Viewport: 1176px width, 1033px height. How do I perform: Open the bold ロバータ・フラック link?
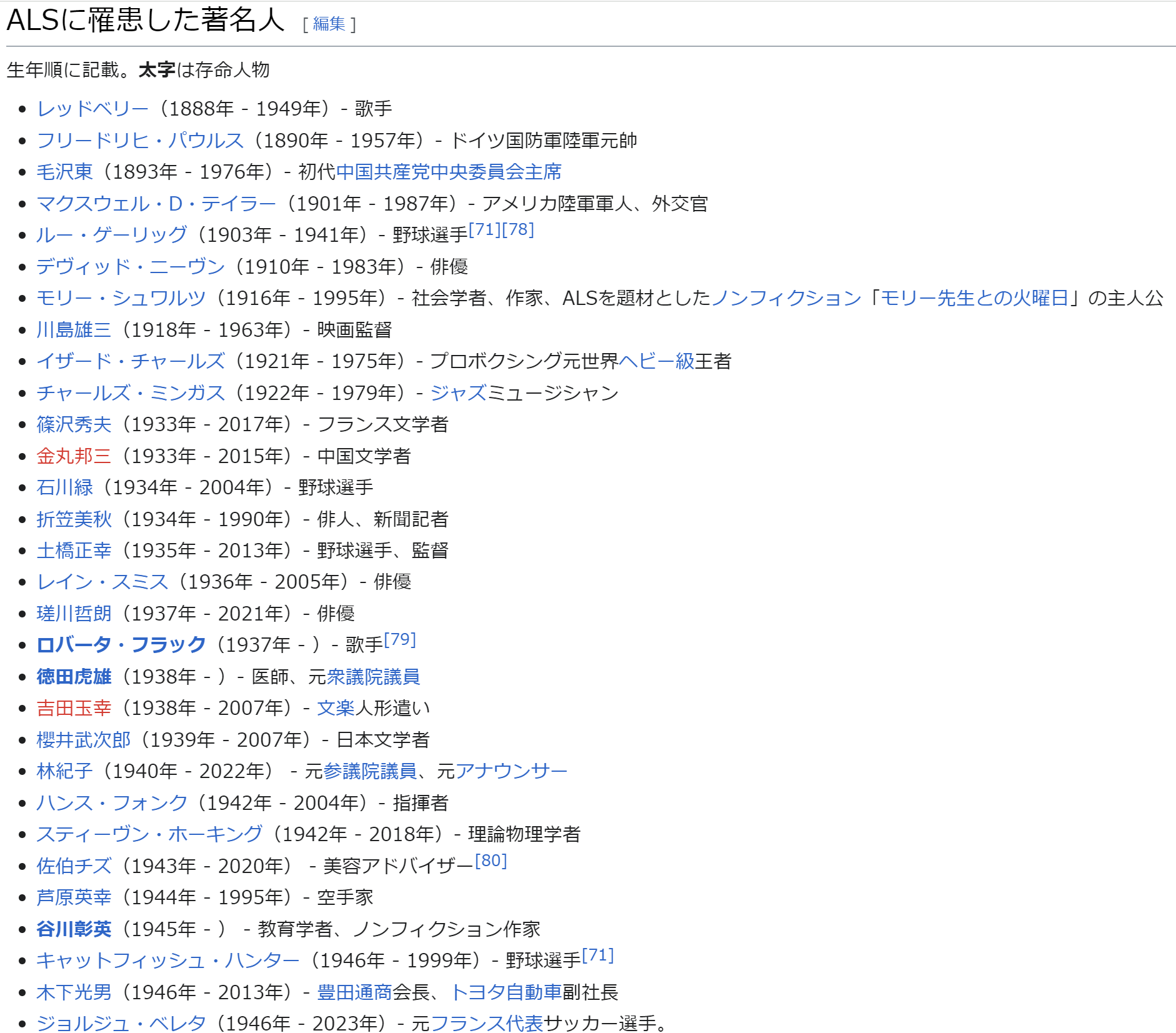[121, 645]
